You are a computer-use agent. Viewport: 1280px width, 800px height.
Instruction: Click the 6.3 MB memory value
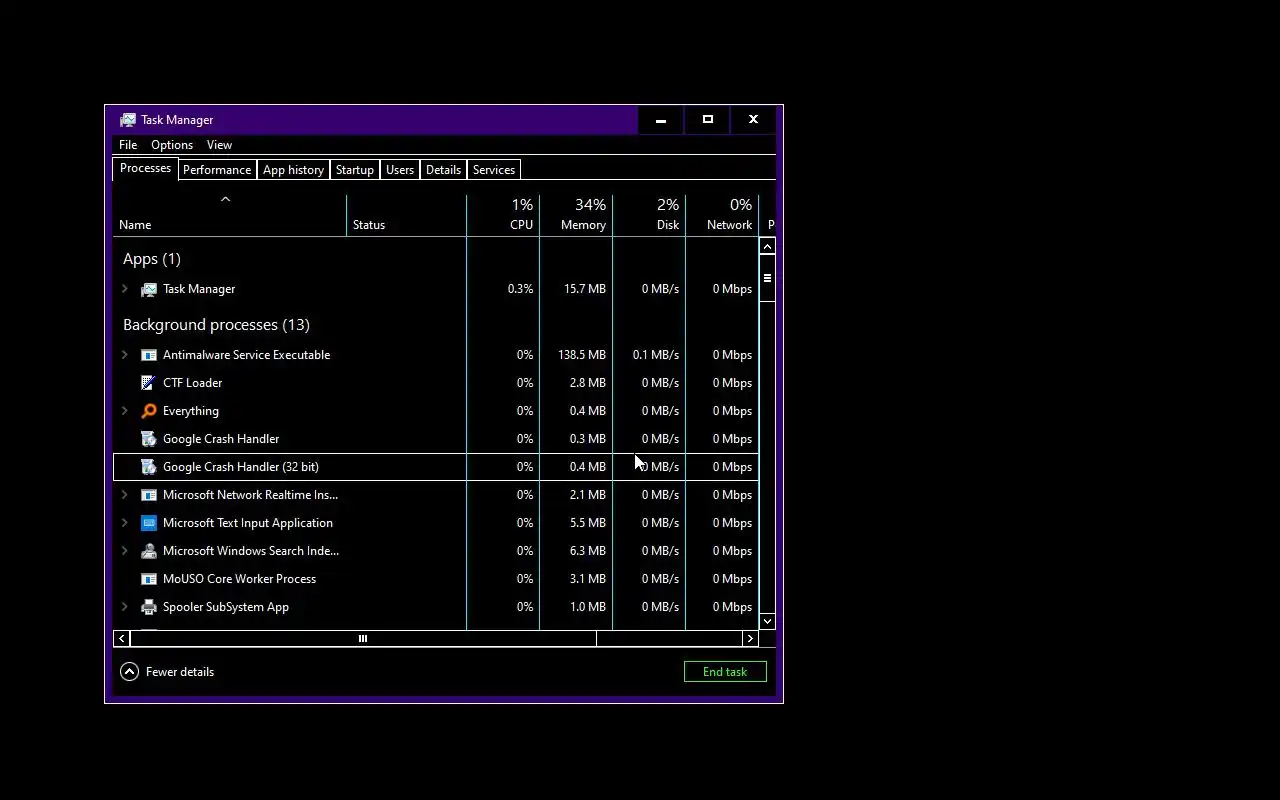[x=588, y=551]
